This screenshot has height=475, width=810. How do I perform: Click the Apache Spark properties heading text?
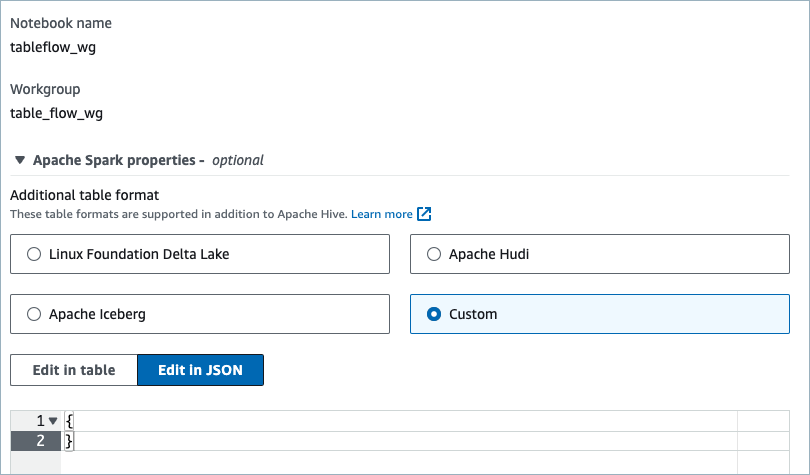point(118,160)
